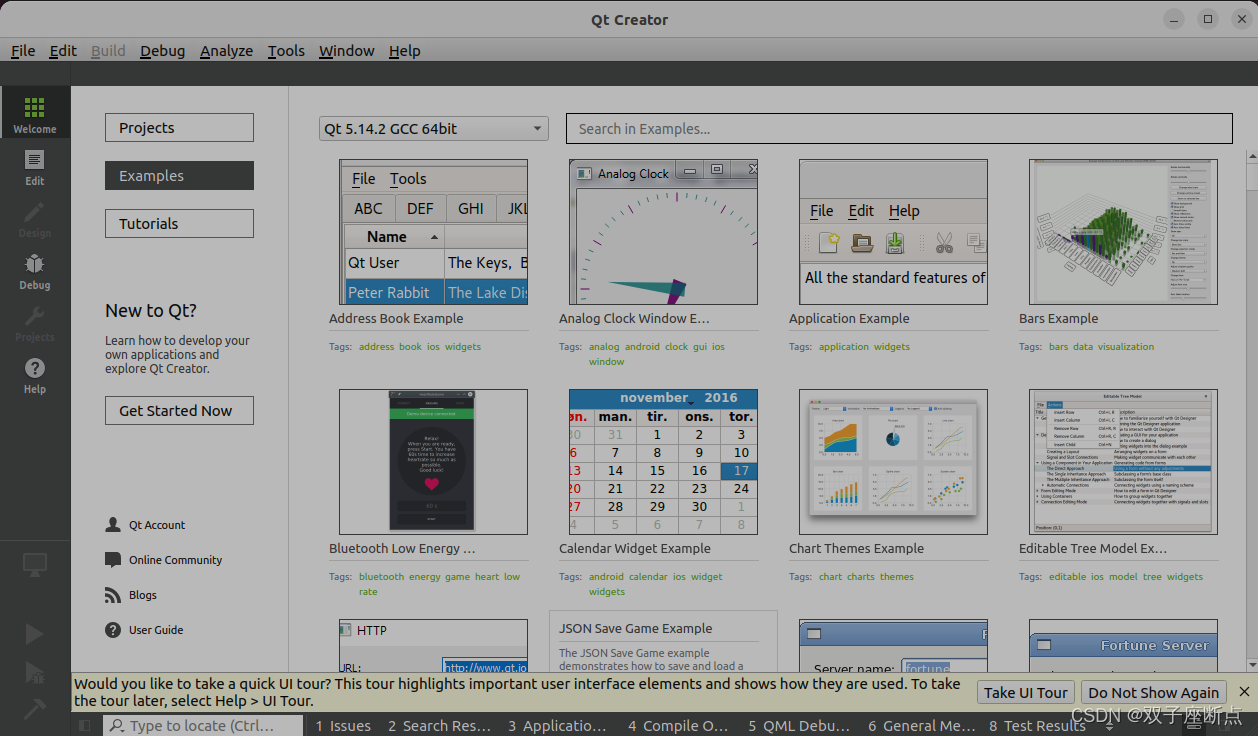Open the Bars Example thumbnail

click(x=1123, y=232)
